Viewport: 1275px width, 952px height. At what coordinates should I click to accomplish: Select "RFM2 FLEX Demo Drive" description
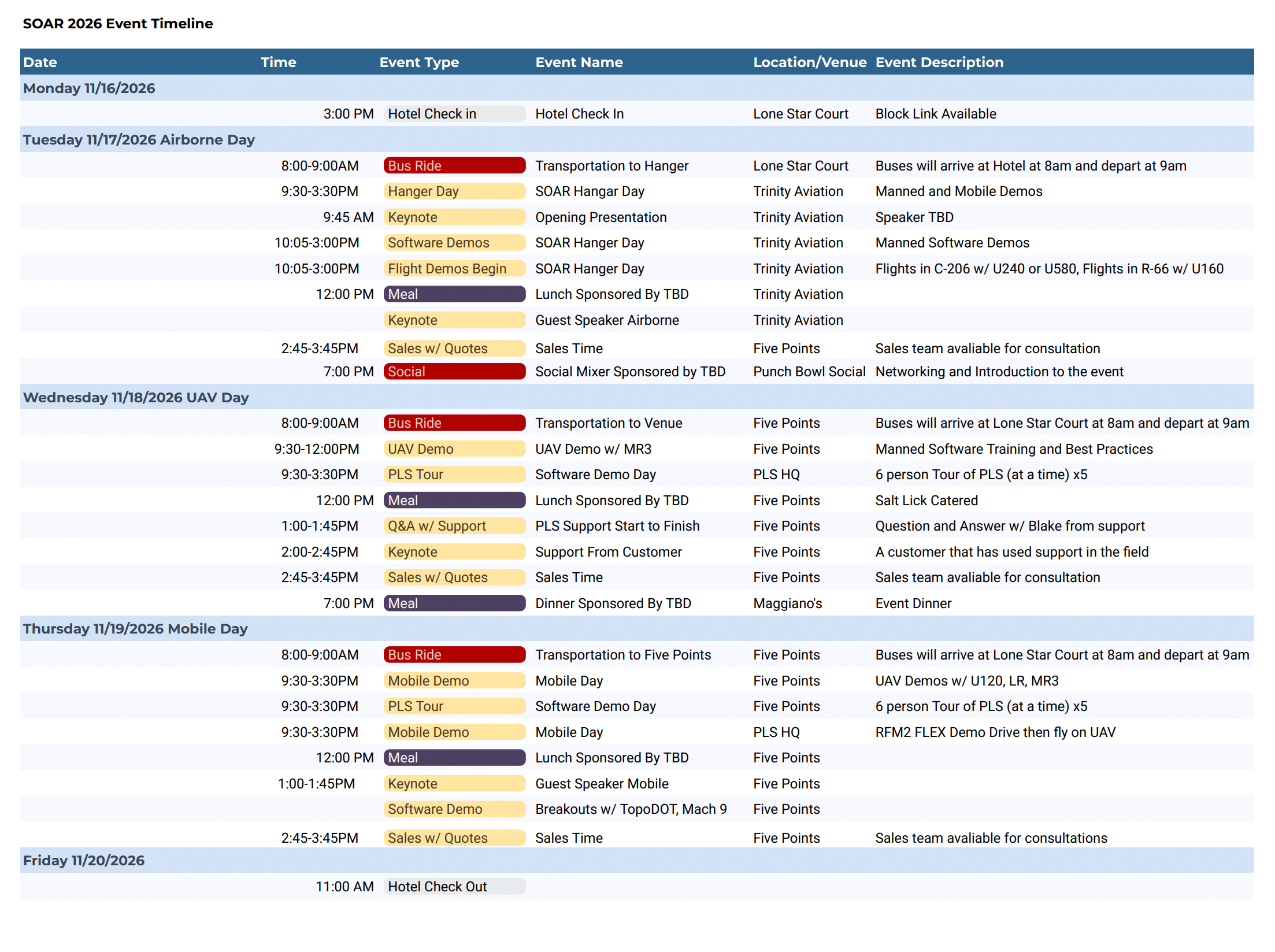click(995, 732)
